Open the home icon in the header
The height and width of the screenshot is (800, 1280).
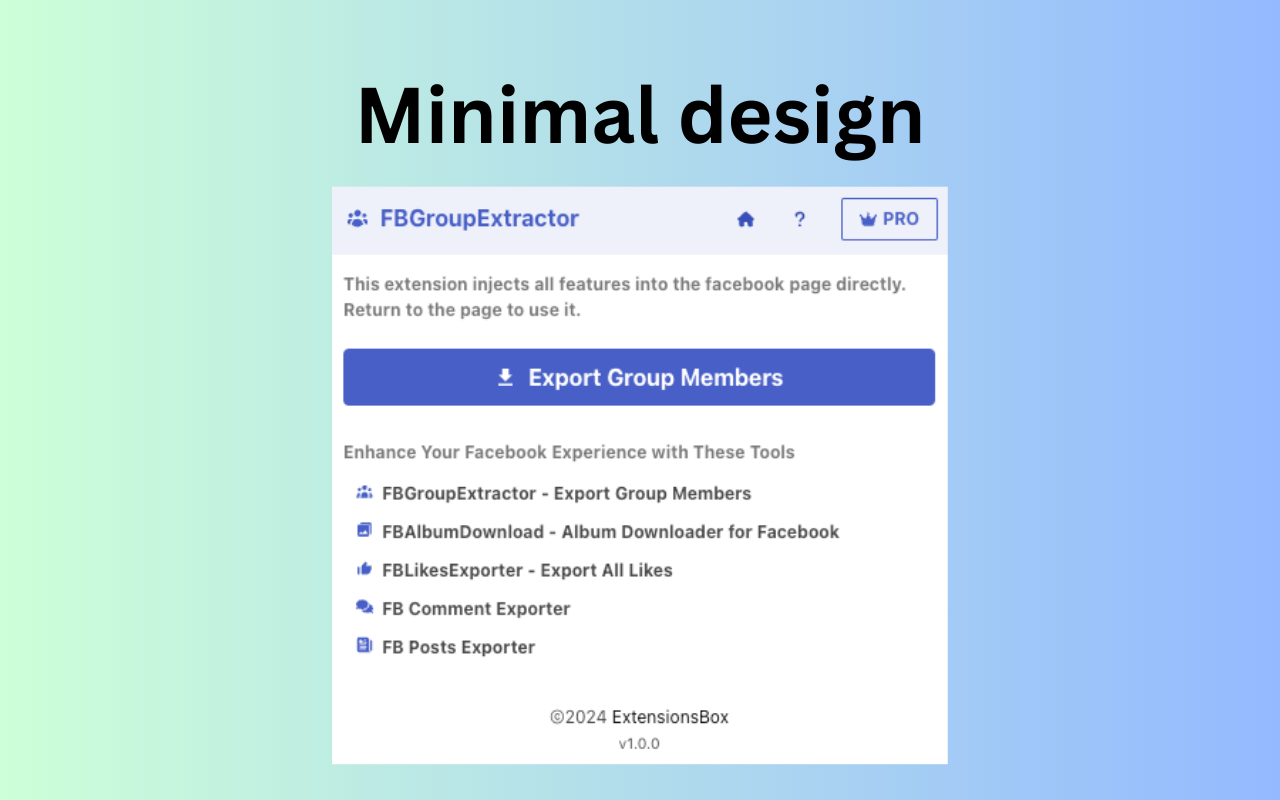tap(746, 218)
